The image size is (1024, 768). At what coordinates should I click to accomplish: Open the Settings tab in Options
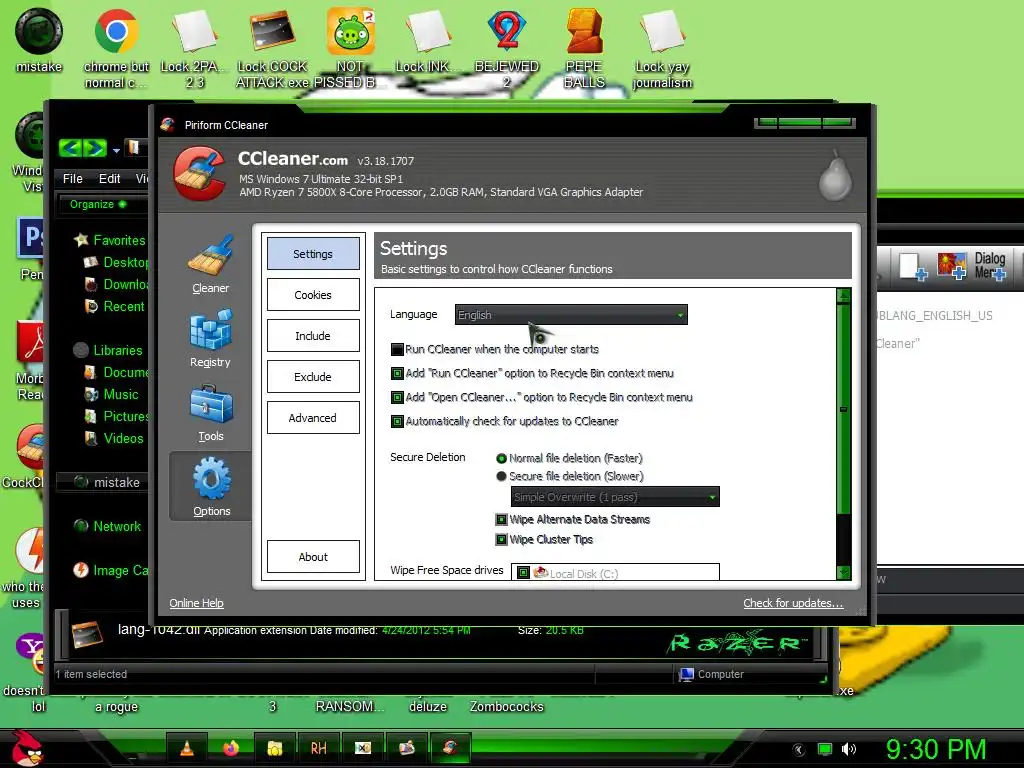click(x=313, y=254)
